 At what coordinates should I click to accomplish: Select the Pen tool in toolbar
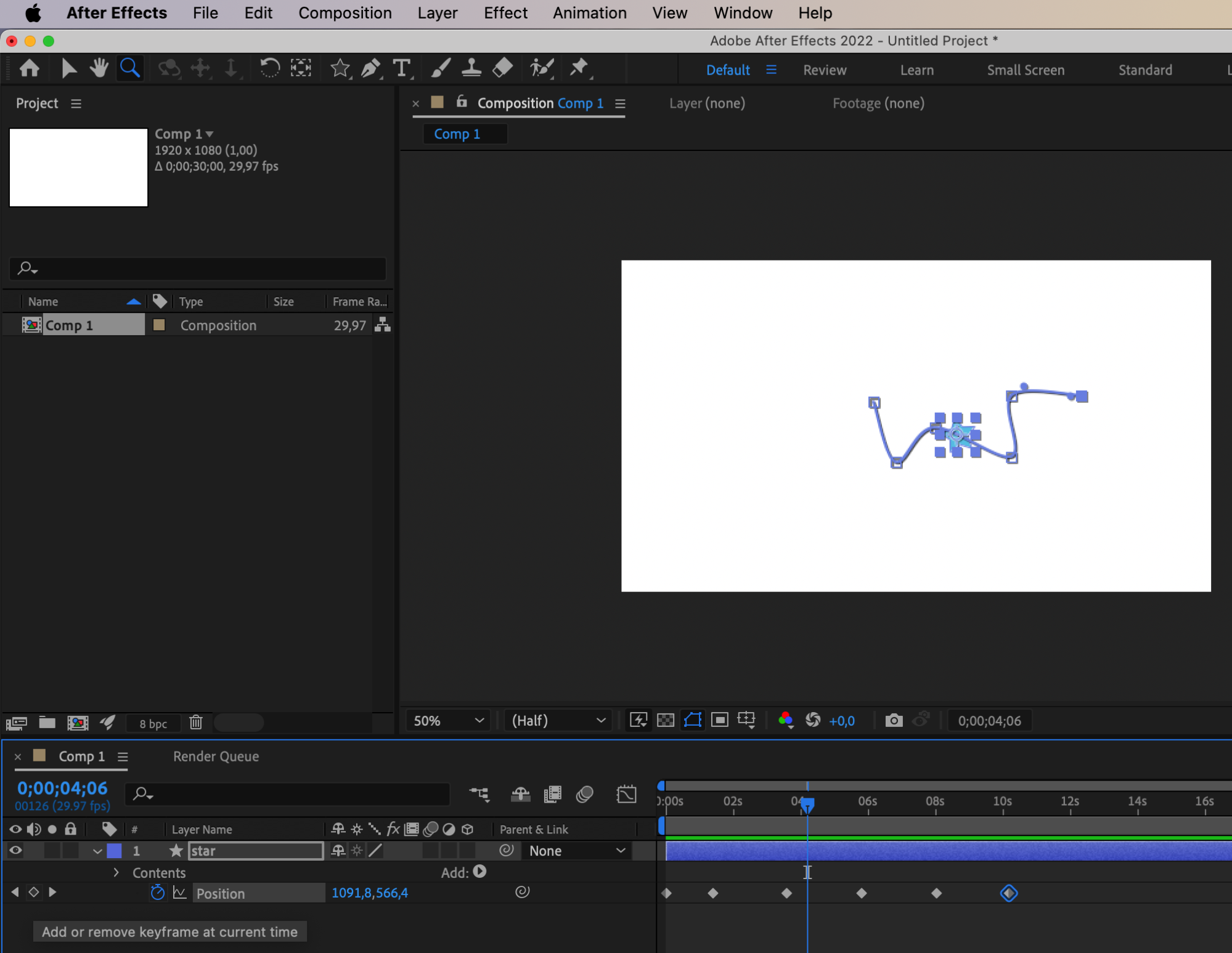[370, 68]
